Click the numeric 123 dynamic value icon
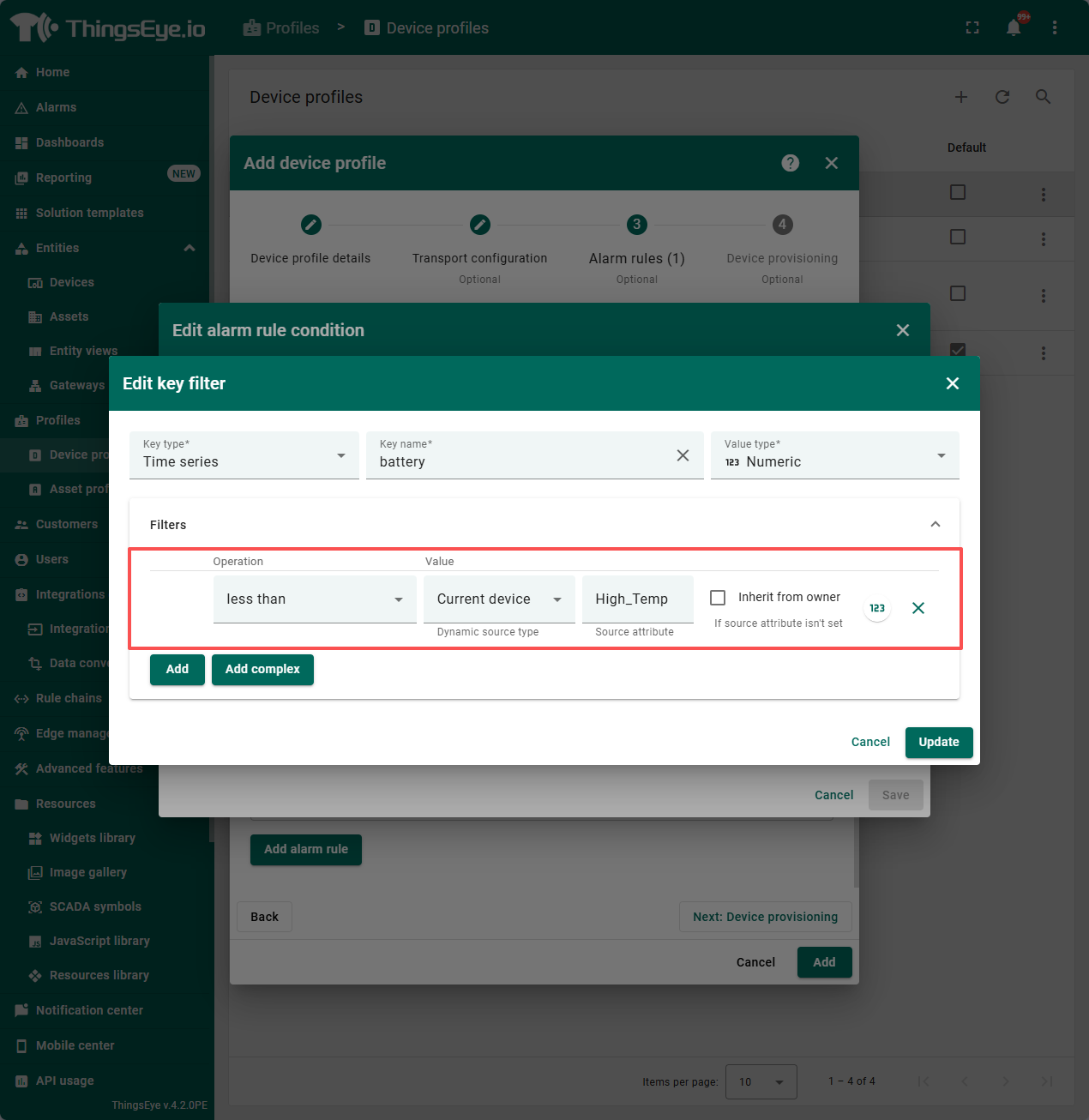 click(877, 608)
